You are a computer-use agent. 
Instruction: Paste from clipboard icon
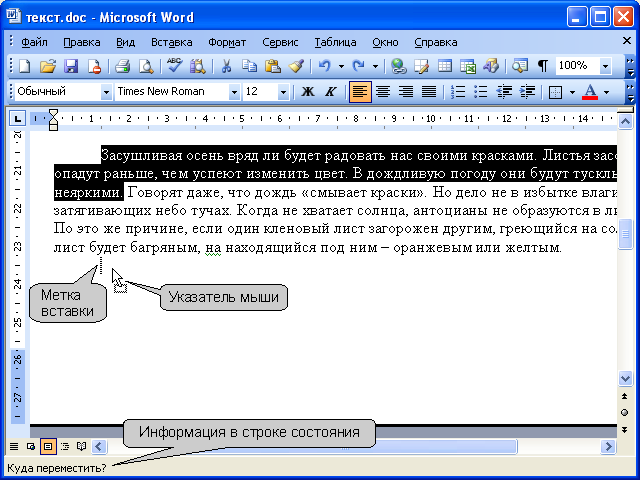tap(273, 66)
